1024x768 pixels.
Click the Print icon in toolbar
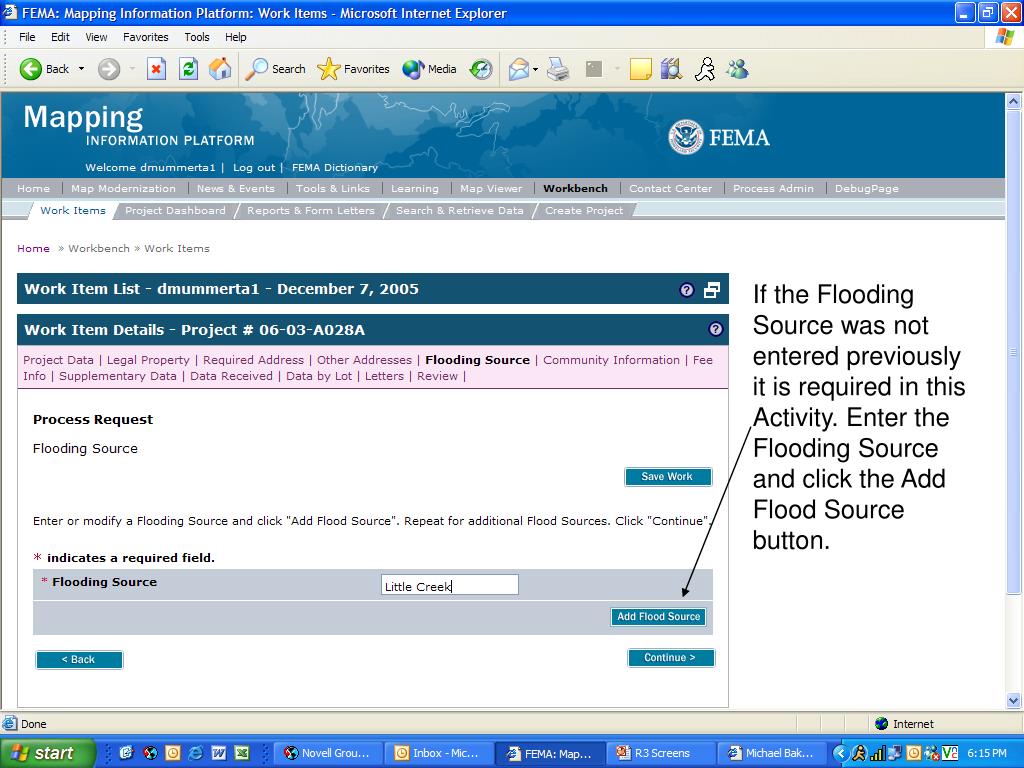coord(558,69)
